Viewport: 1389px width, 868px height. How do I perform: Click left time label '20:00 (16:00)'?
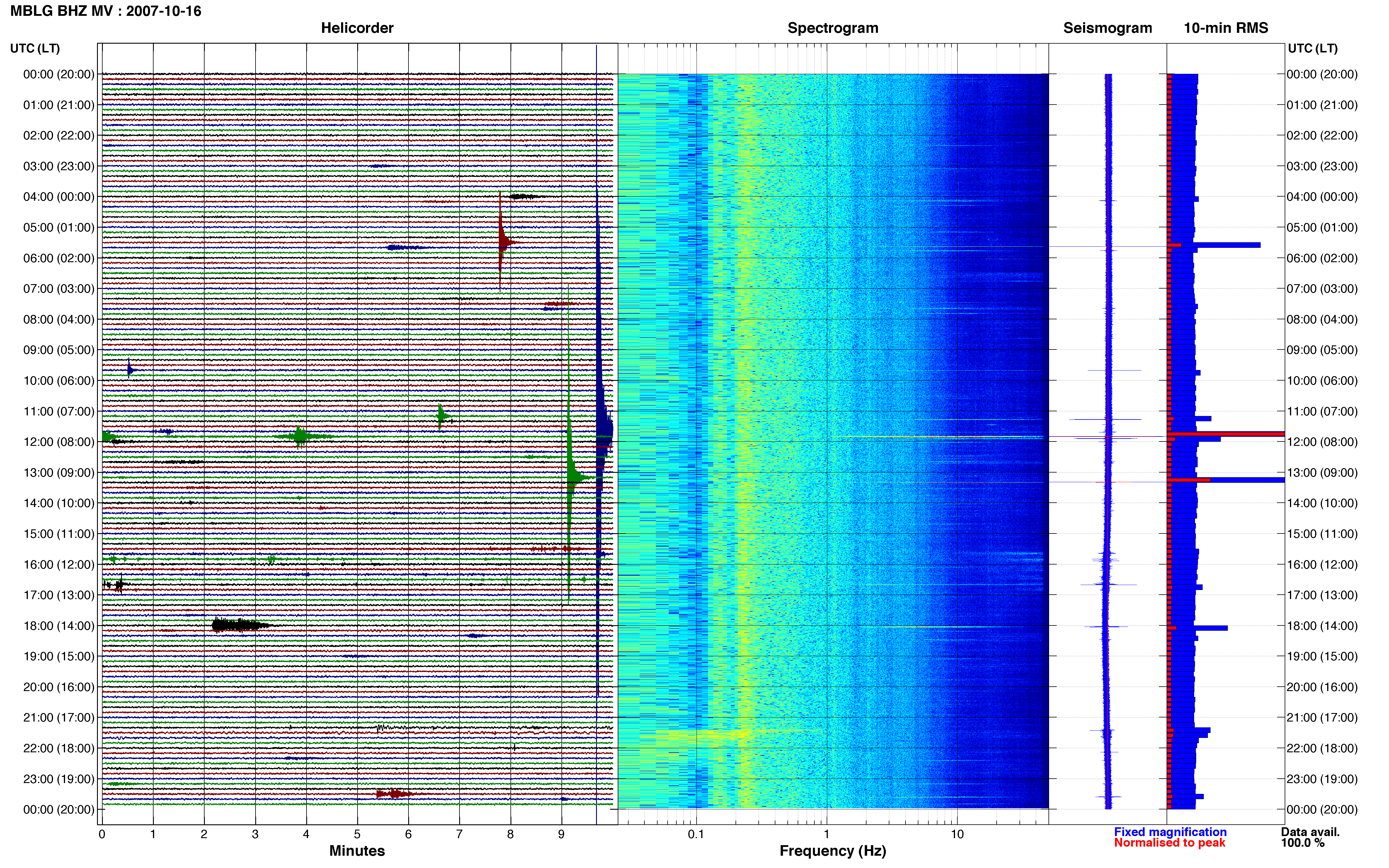click(x=59, y=687)
